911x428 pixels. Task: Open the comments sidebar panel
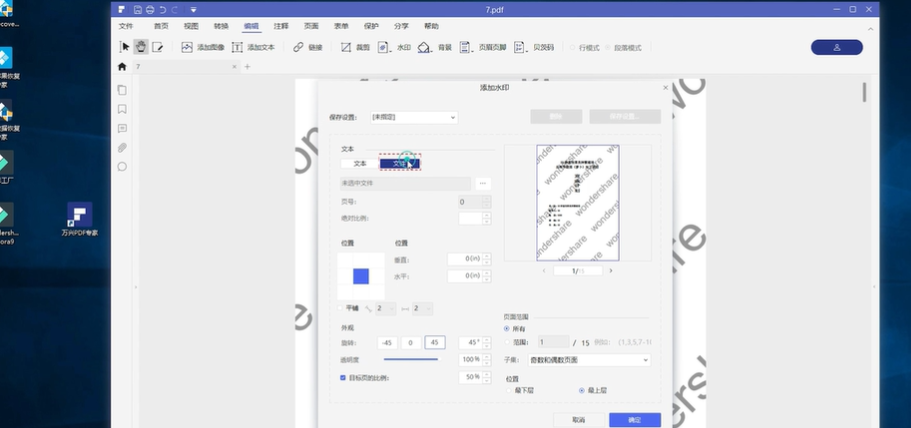coord(122,128)
